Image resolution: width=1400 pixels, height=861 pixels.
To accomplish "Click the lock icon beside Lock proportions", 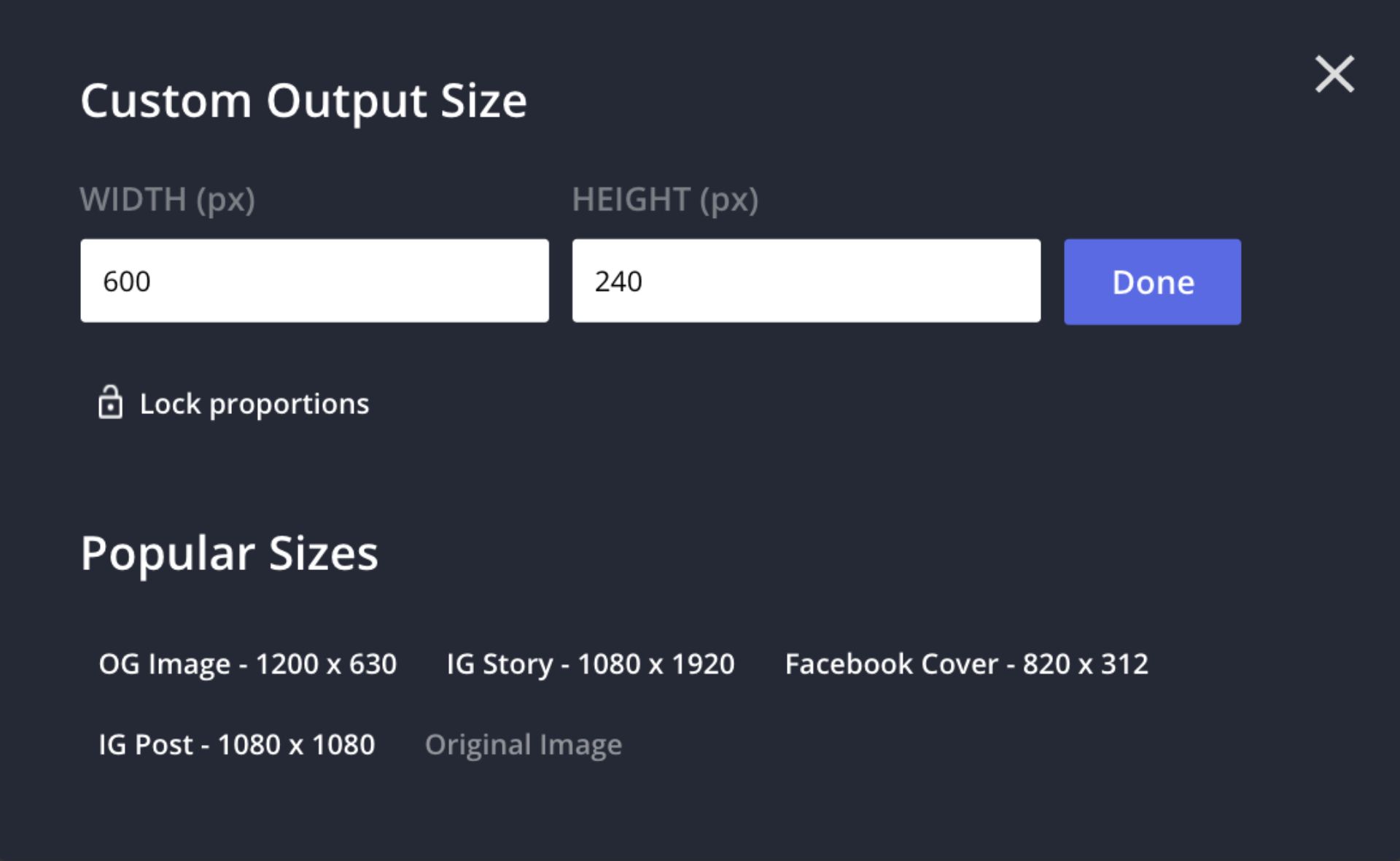I will pyautogui.click(x=110, y=403).
